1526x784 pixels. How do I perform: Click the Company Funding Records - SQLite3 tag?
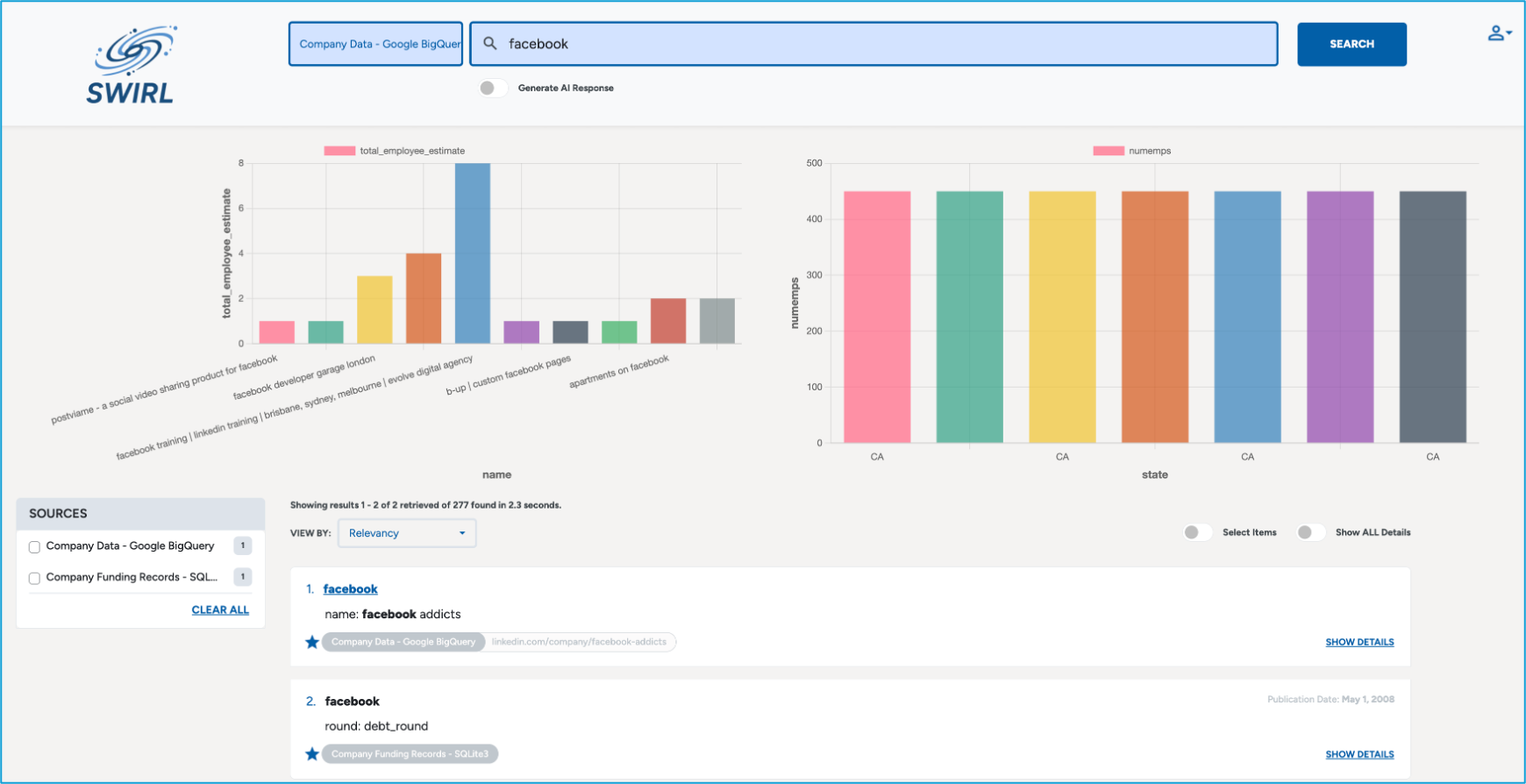coord(410,754)
